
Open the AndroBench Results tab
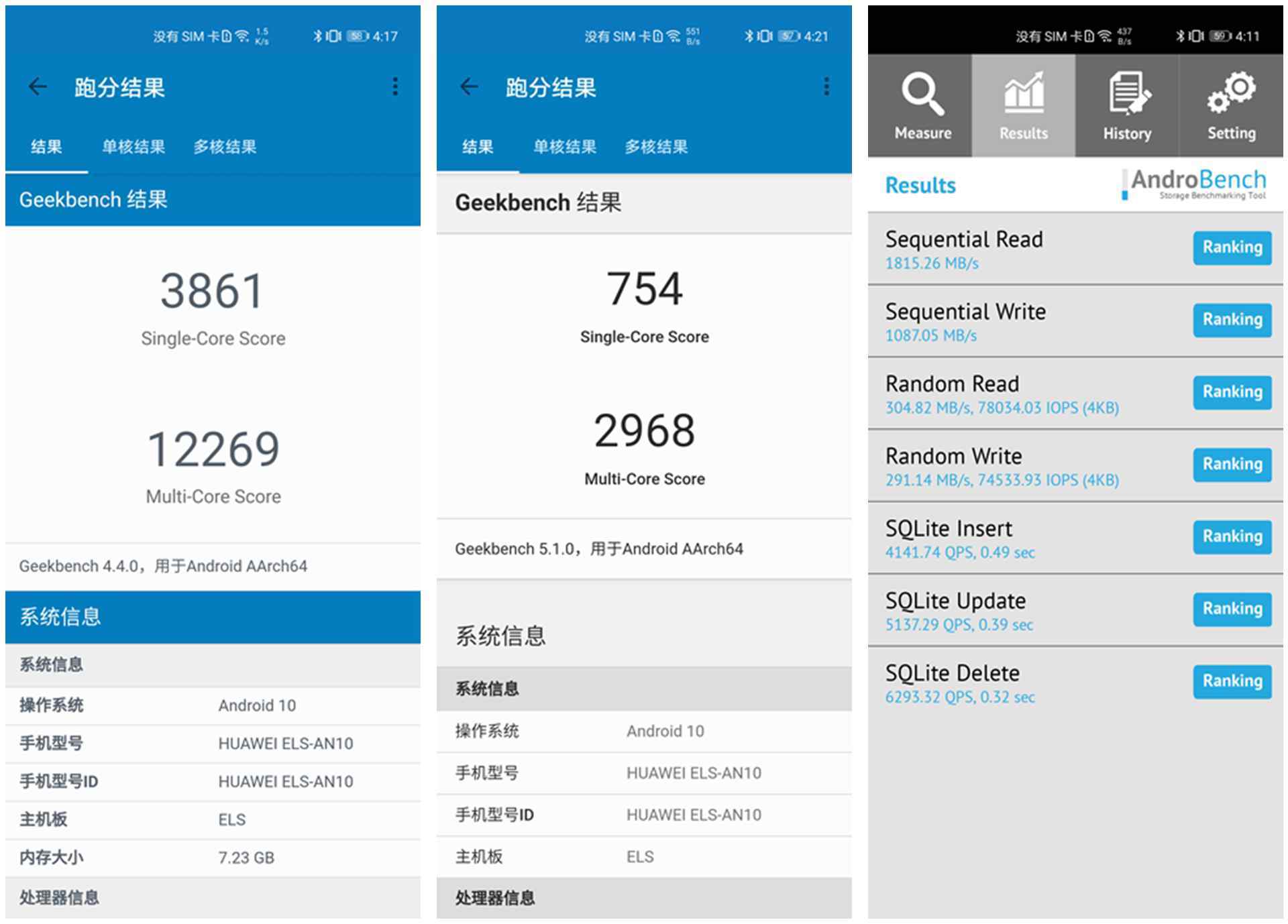pos(1024,106)
